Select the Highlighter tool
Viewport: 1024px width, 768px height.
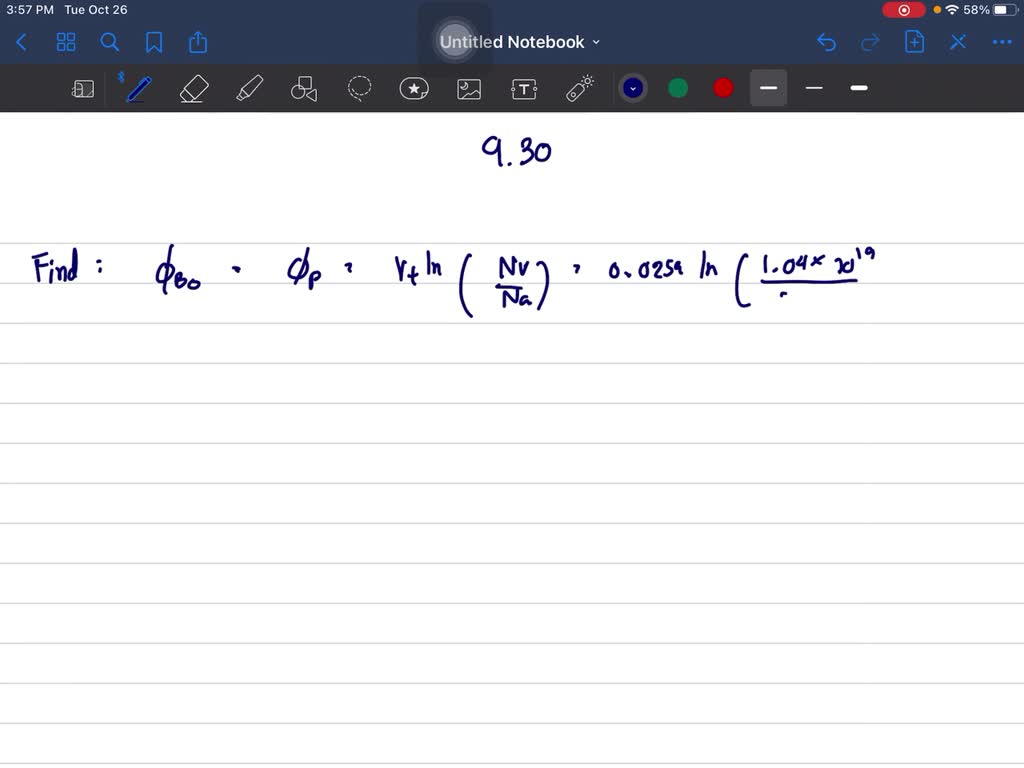[249, 88]
